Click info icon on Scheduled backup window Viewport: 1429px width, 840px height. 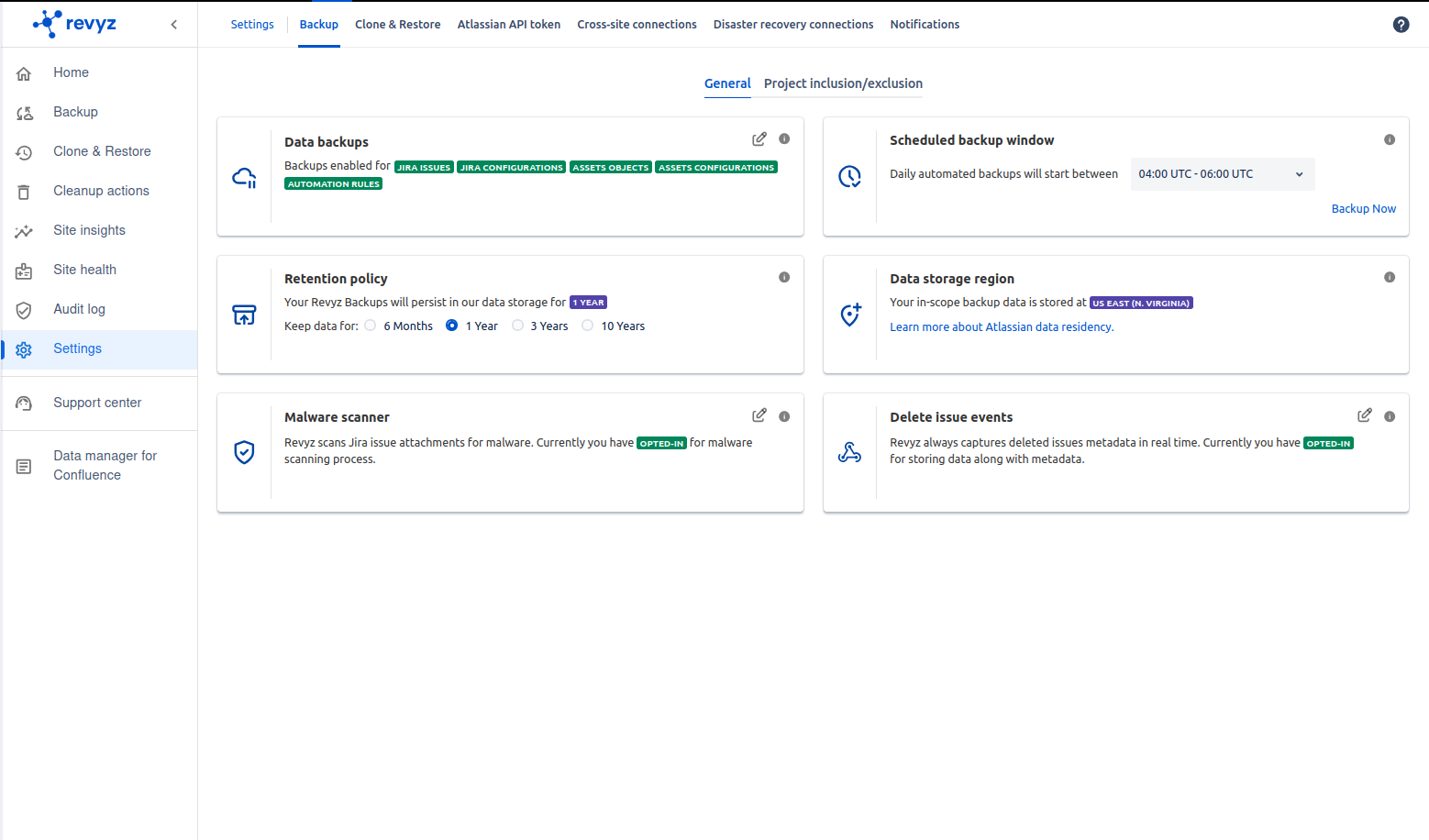(x=1390, y=139)
